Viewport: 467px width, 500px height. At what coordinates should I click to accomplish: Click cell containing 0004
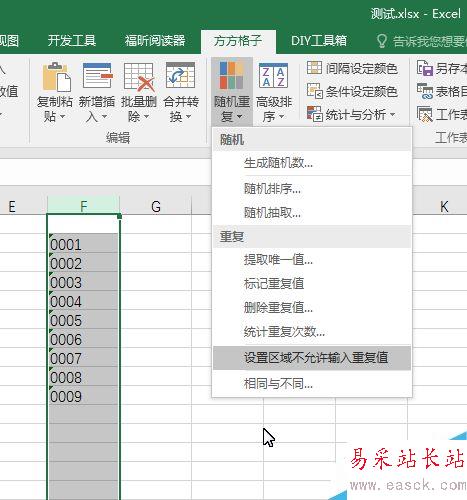point(83,300)
